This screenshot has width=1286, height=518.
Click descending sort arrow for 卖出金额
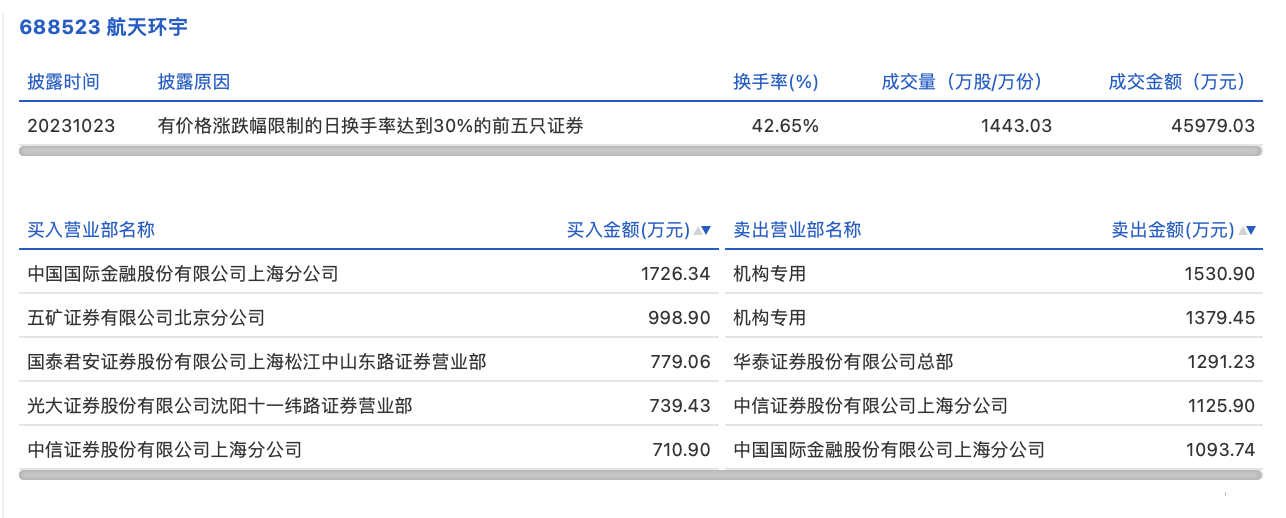(x=1252, y=231)
